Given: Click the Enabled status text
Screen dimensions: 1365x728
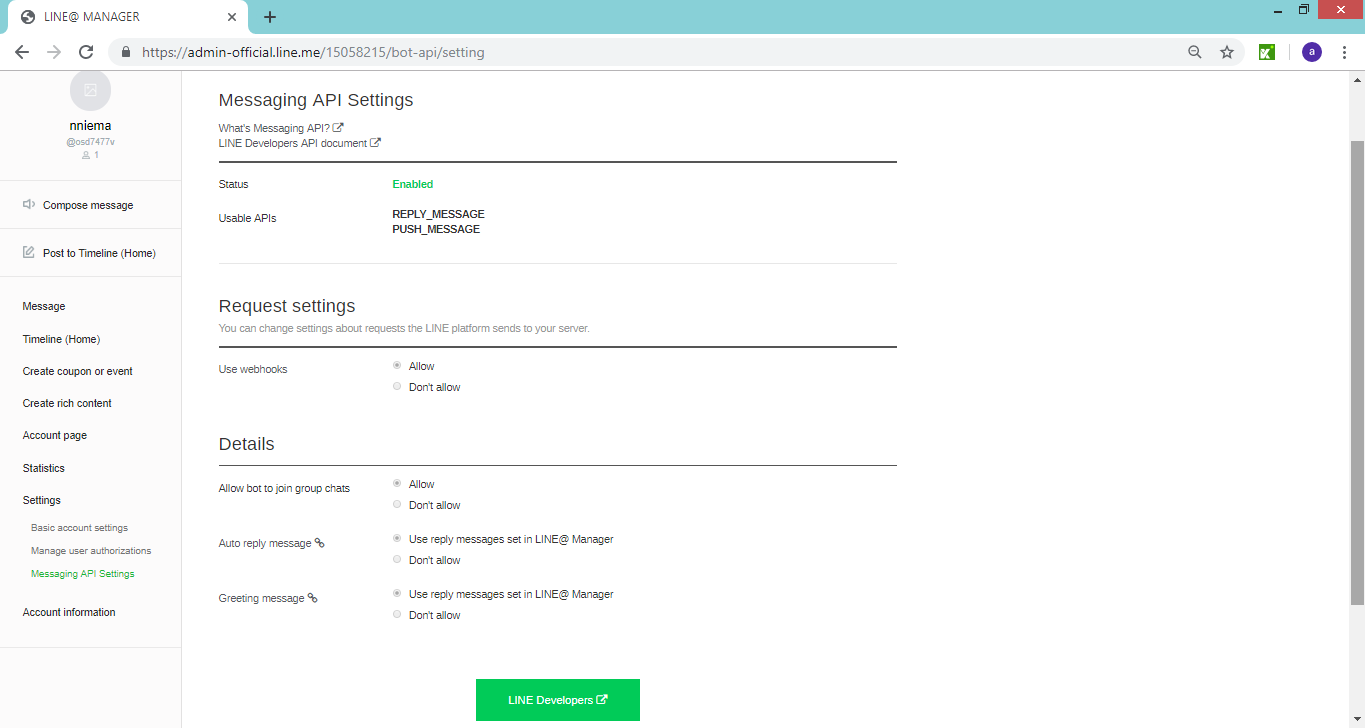Looking at the screenshot, I should 413,184.
